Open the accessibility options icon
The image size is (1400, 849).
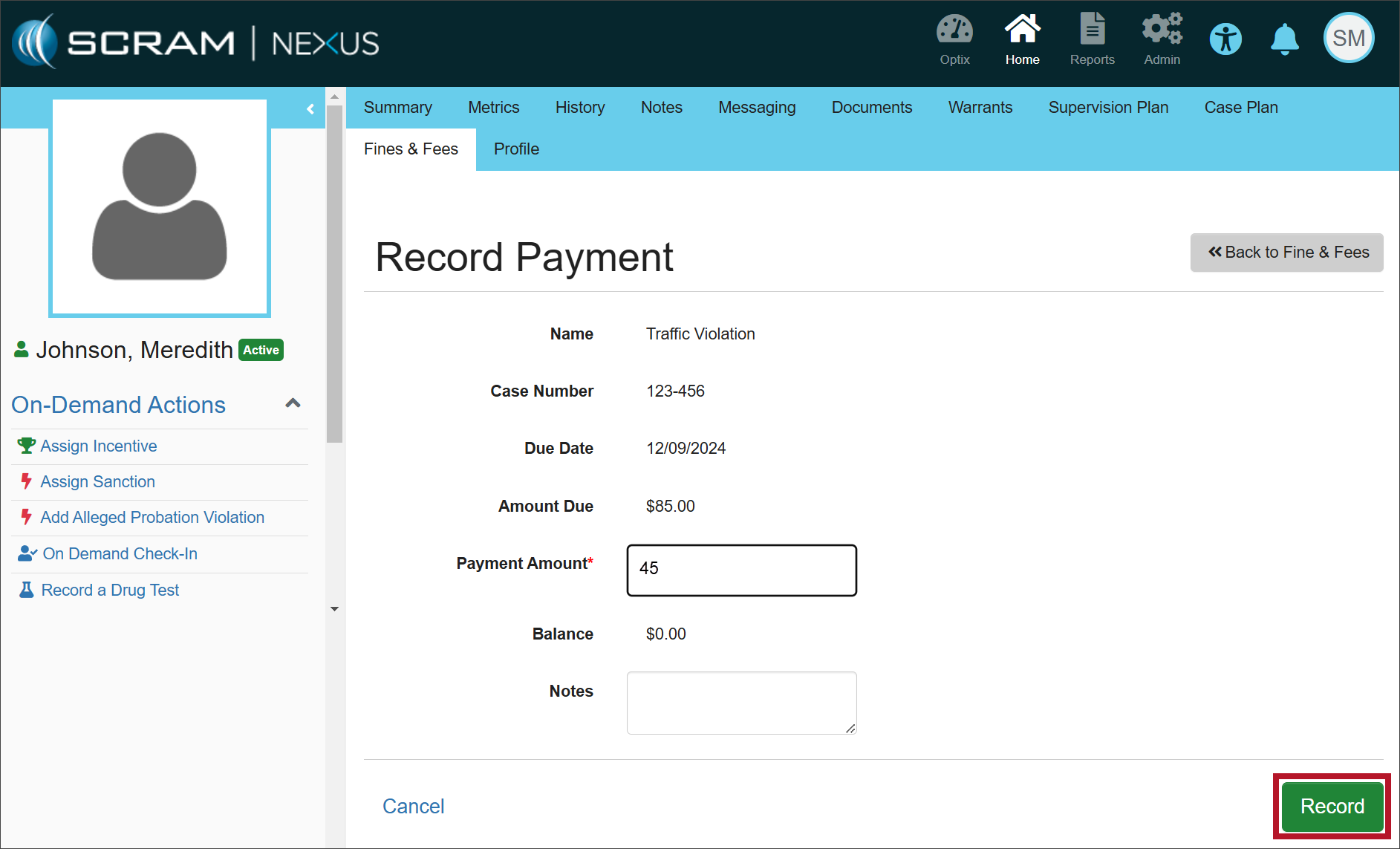pyautogui.click(x=1225, y=39)
